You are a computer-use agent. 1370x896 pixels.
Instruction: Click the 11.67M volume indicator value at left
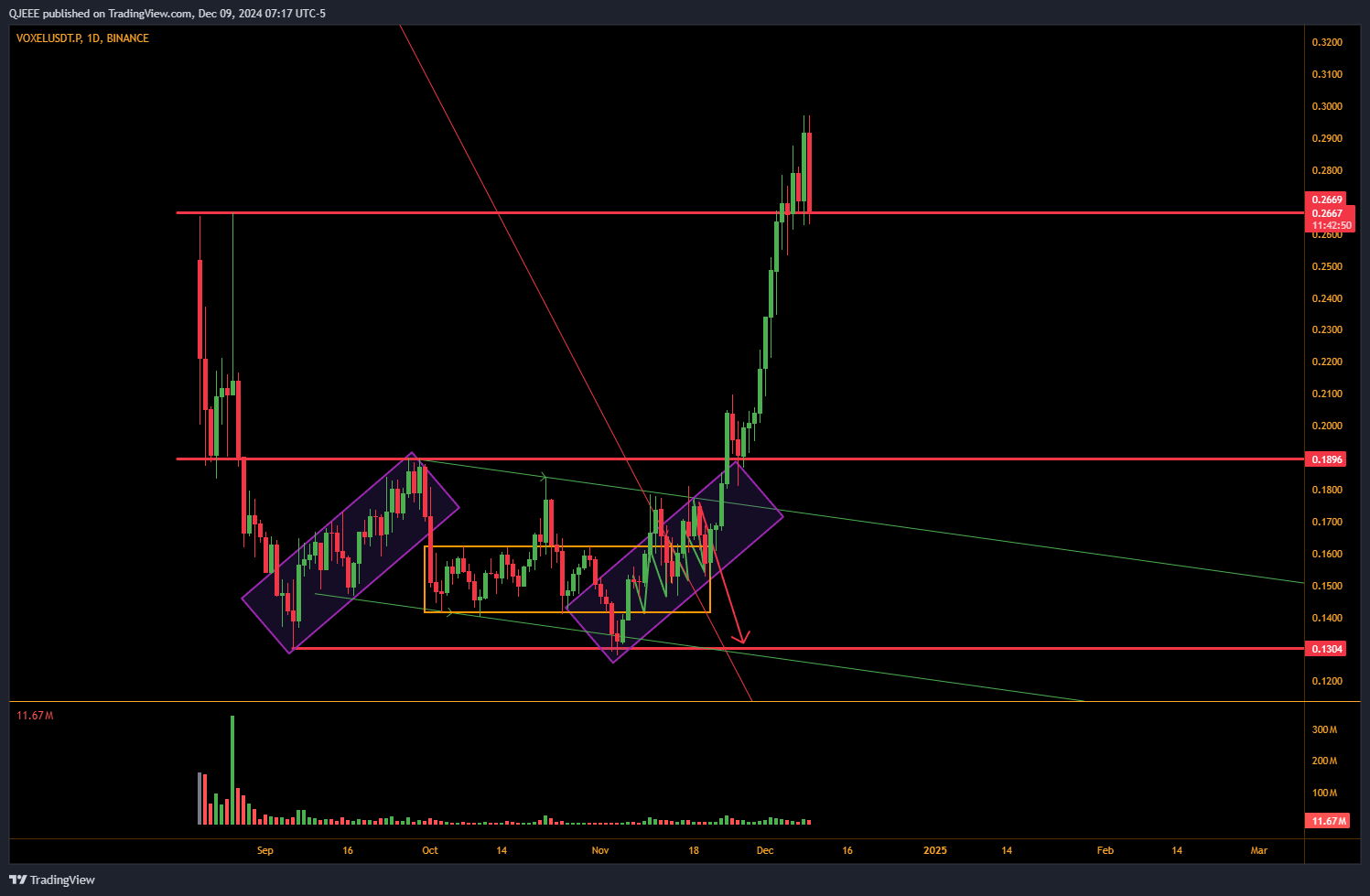coord(35,716)
